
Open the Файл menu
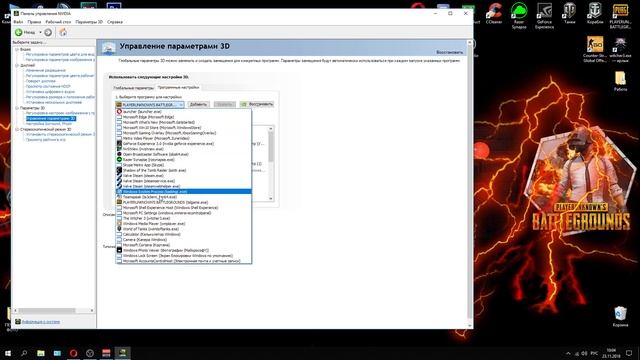point(18,22)
